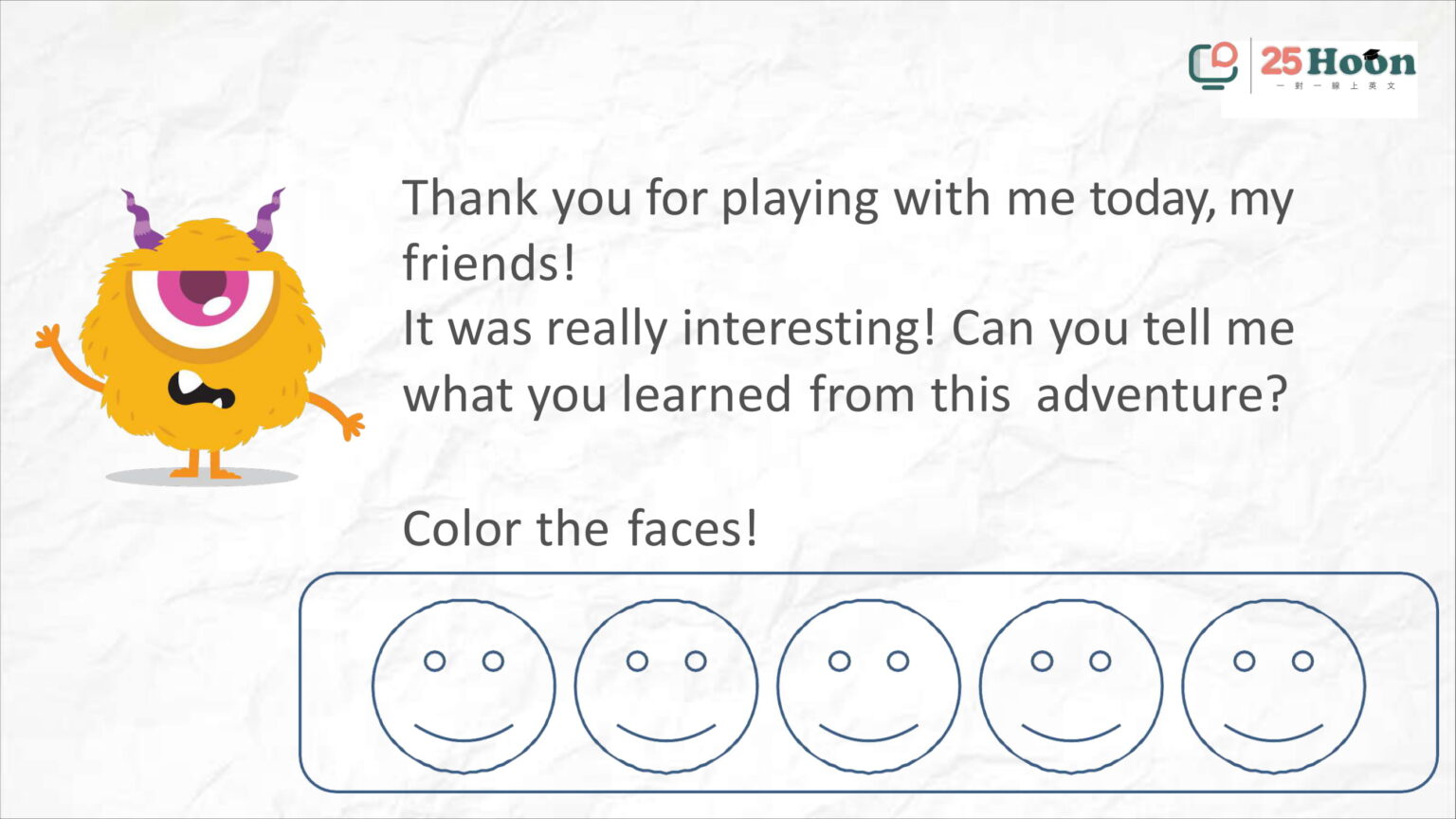Click the monster's right purple horn

266,218
